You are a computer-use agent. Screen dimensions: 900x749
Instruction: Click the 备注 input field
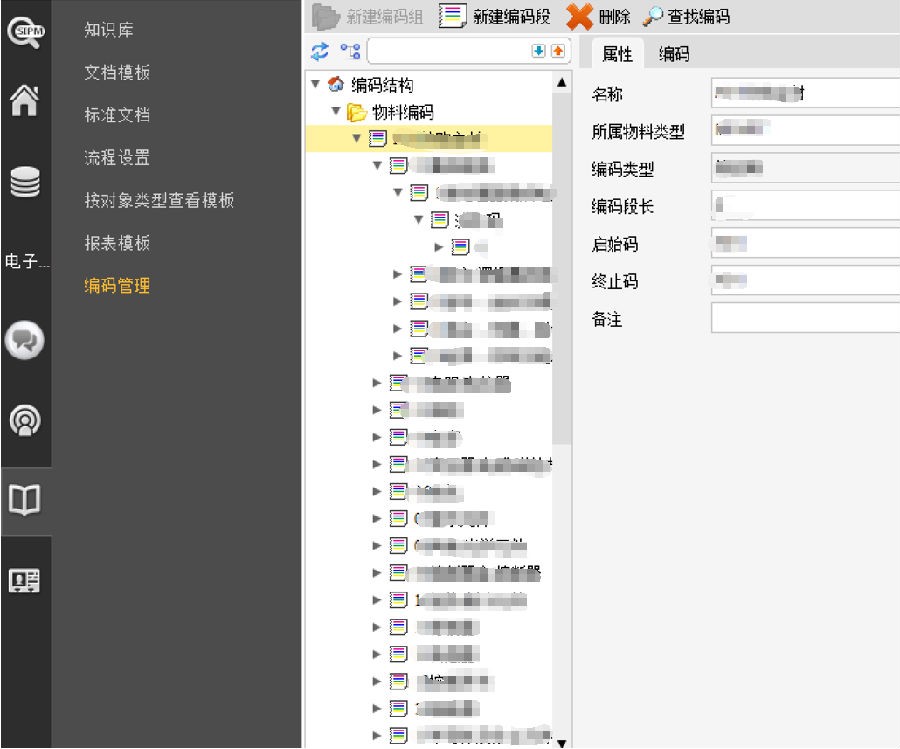point(805,318)
